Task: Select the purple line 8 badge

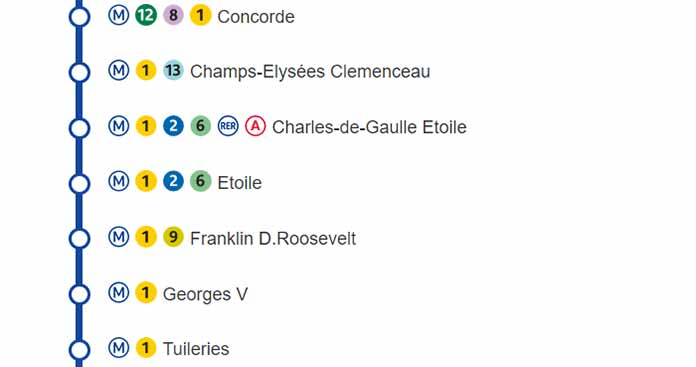Action: point(173,16)
